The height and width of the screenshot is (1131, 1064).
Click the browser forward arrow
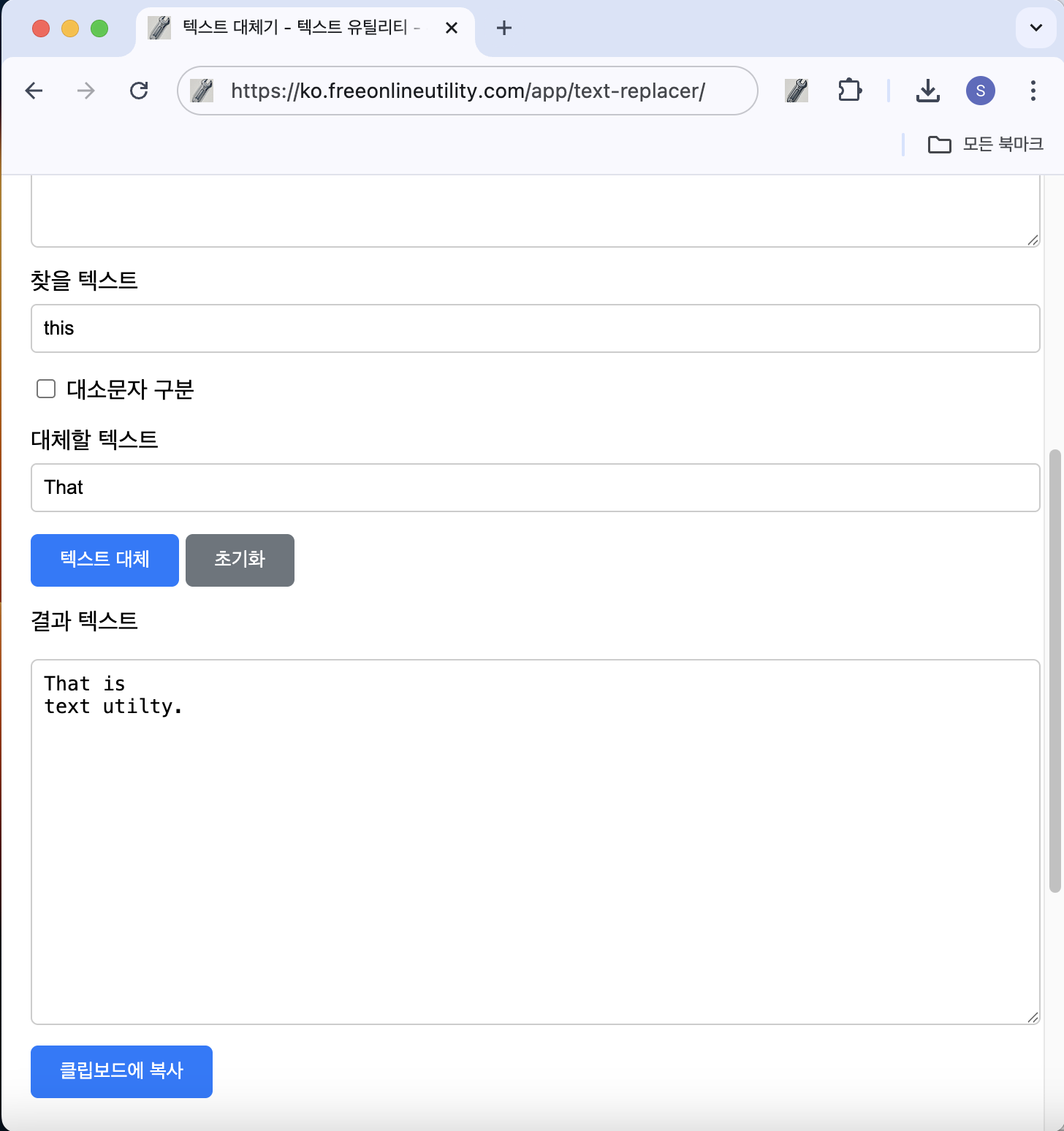86,91
